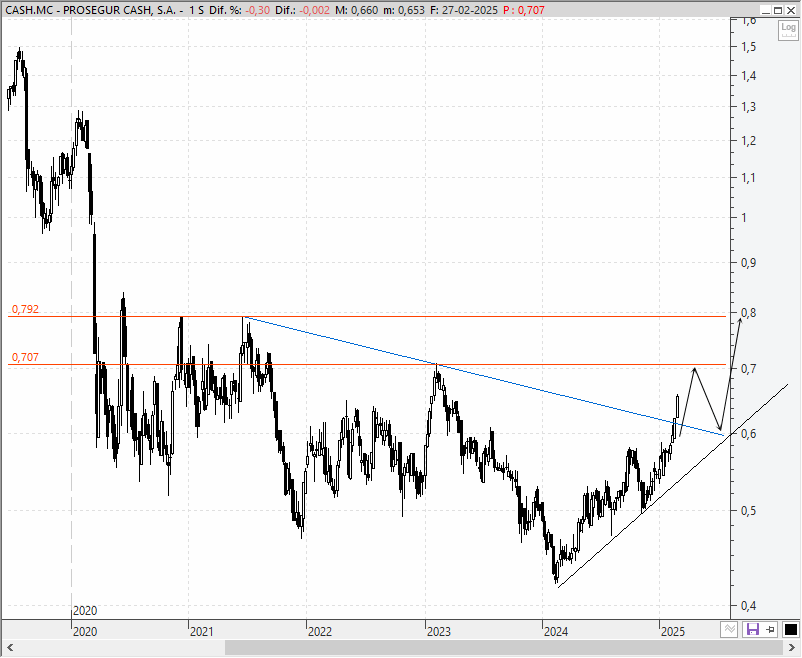
Task: Click the 2021 time axis label
Action: click(202, 632)
